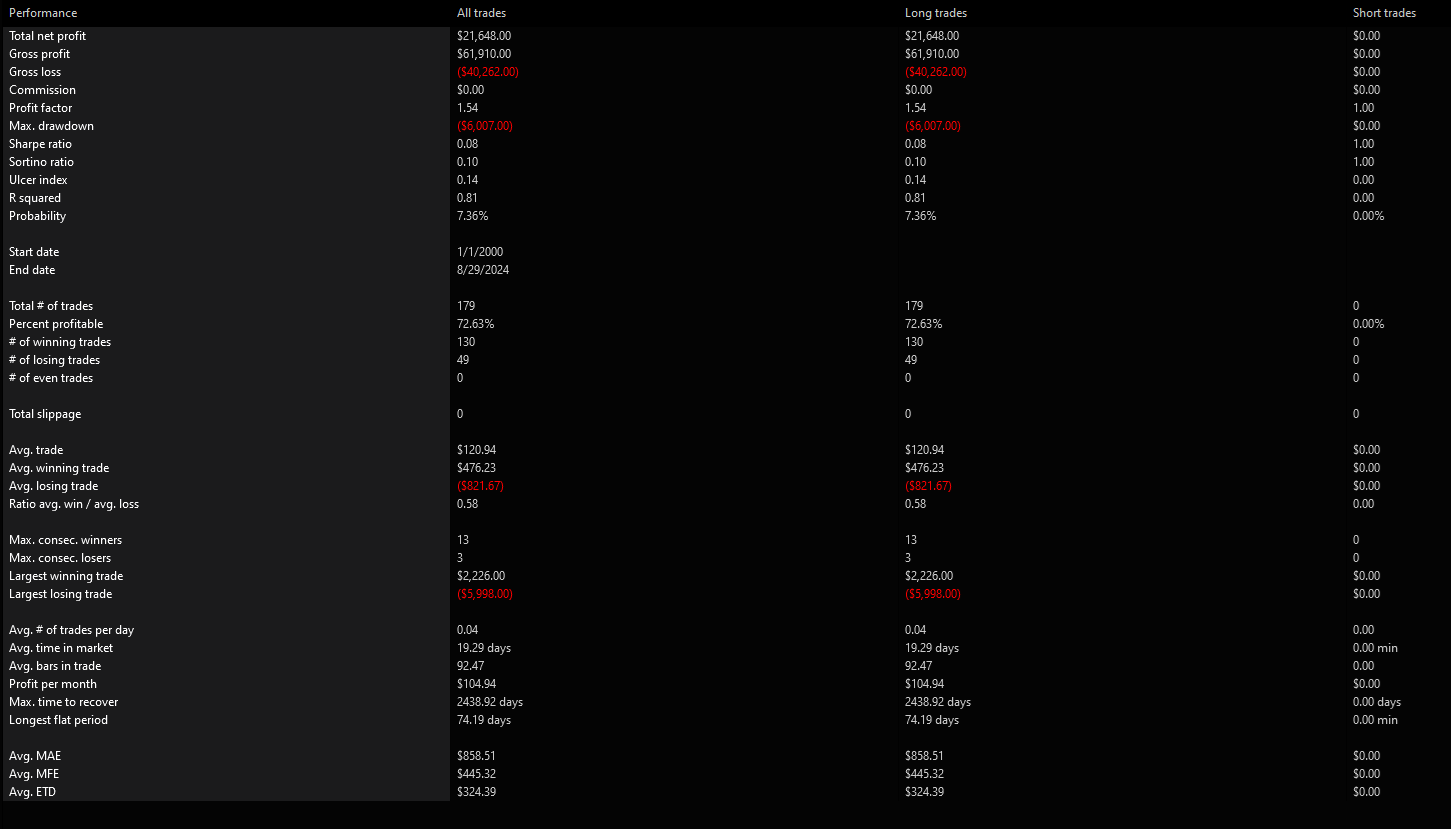The height and width of the screenshot is (829, 1451).
Task: Click All trades largest winning $2,226.00
Action: [481, 576]
